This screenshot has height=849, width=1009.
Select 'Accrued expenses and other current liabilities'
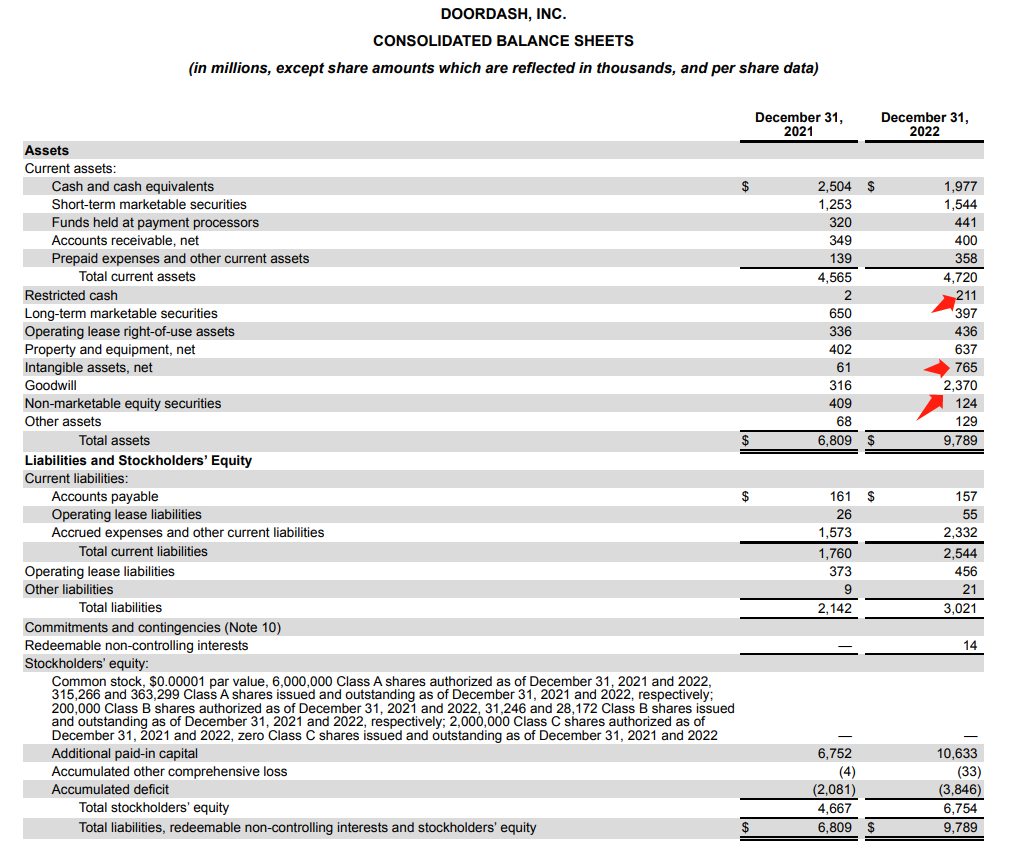coord(188,533)
